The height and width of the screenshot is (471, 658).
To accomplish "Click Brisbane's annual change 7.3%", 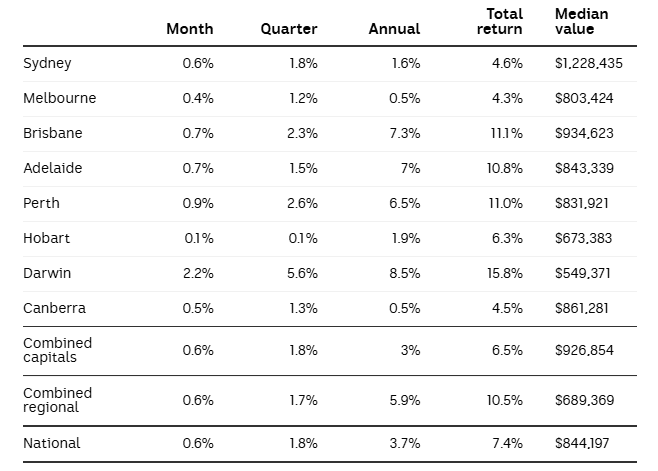I will coord(403,133).
